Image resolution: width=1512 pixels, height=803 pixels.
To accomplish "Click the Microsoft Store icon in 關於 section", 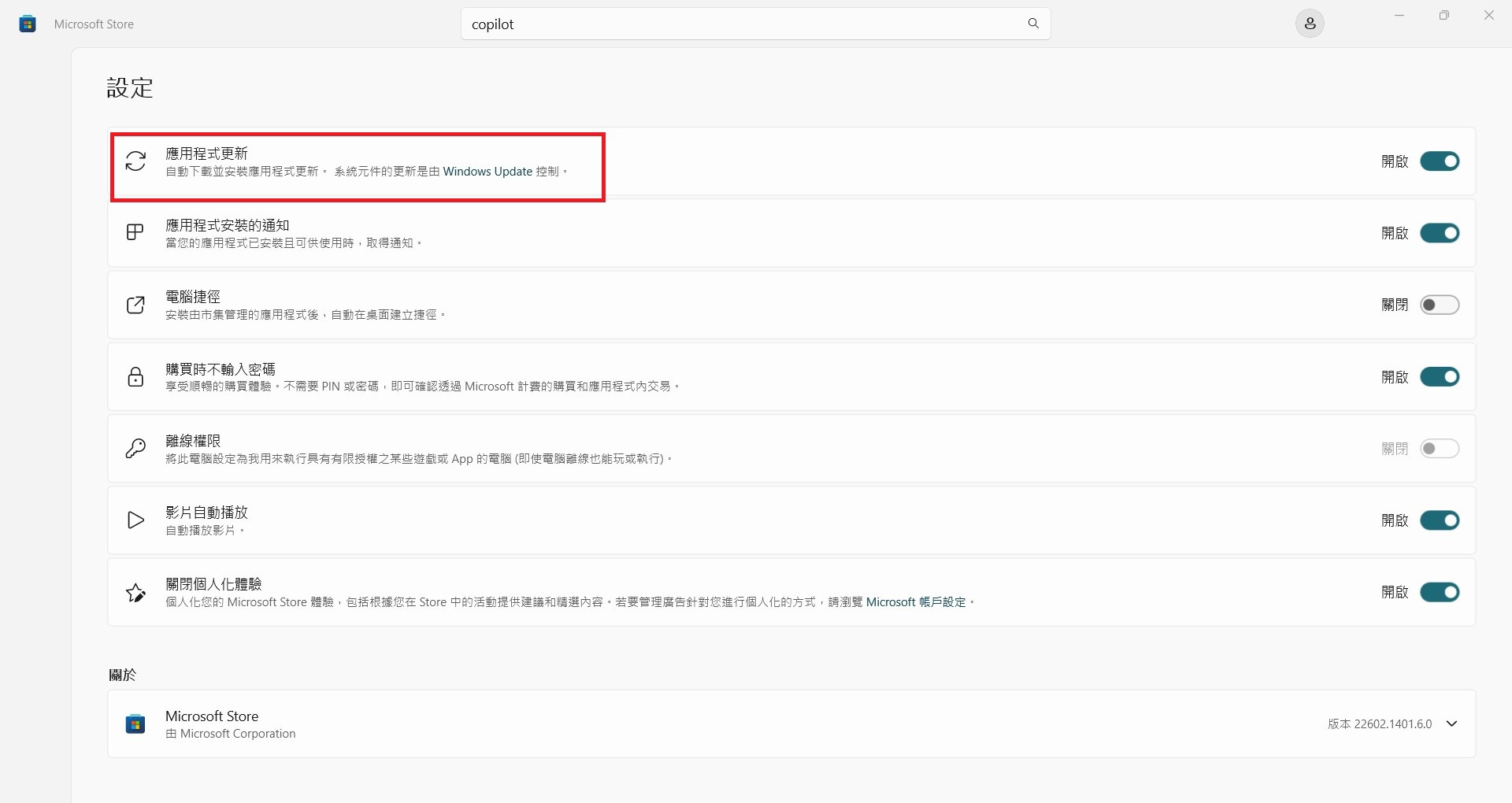I will pyautogui.click(x=135, y=724).
